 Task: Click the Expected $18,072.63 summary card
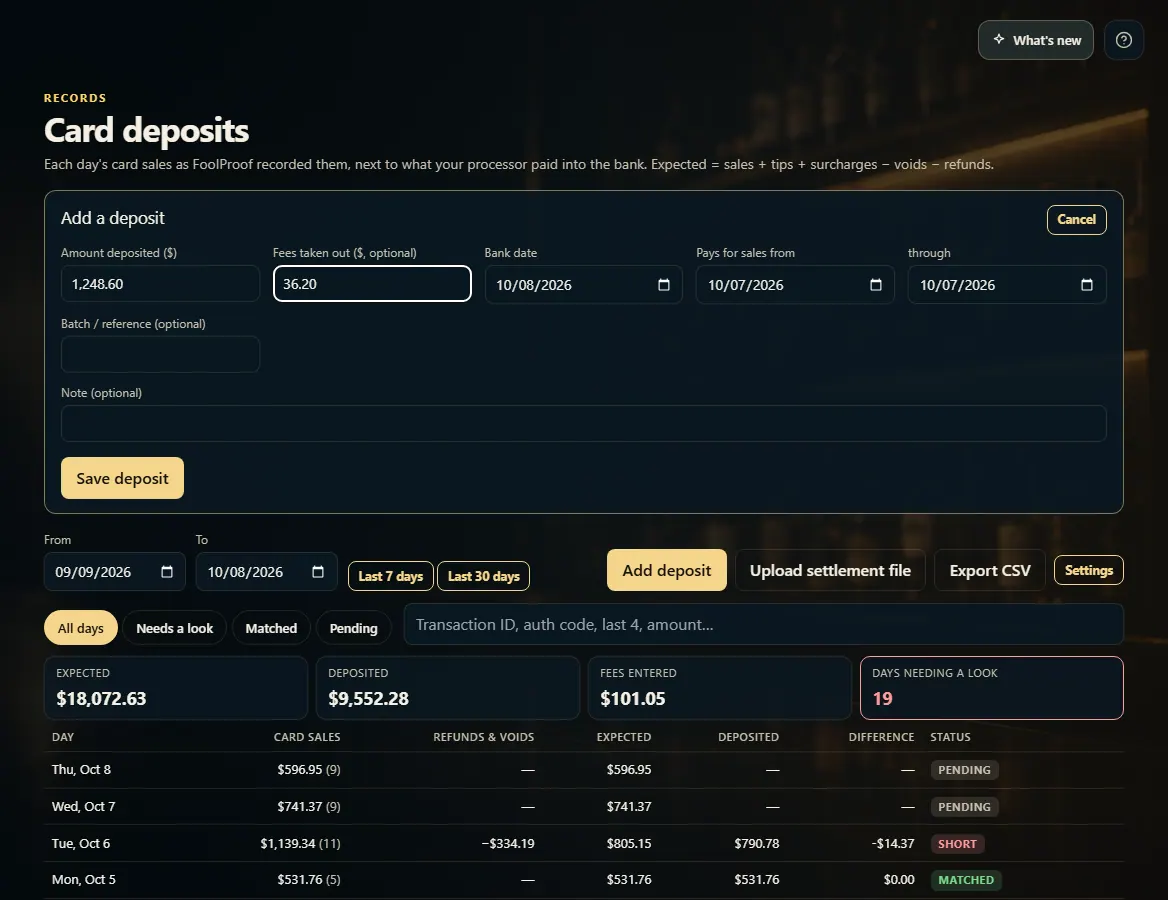pos(176,688)
